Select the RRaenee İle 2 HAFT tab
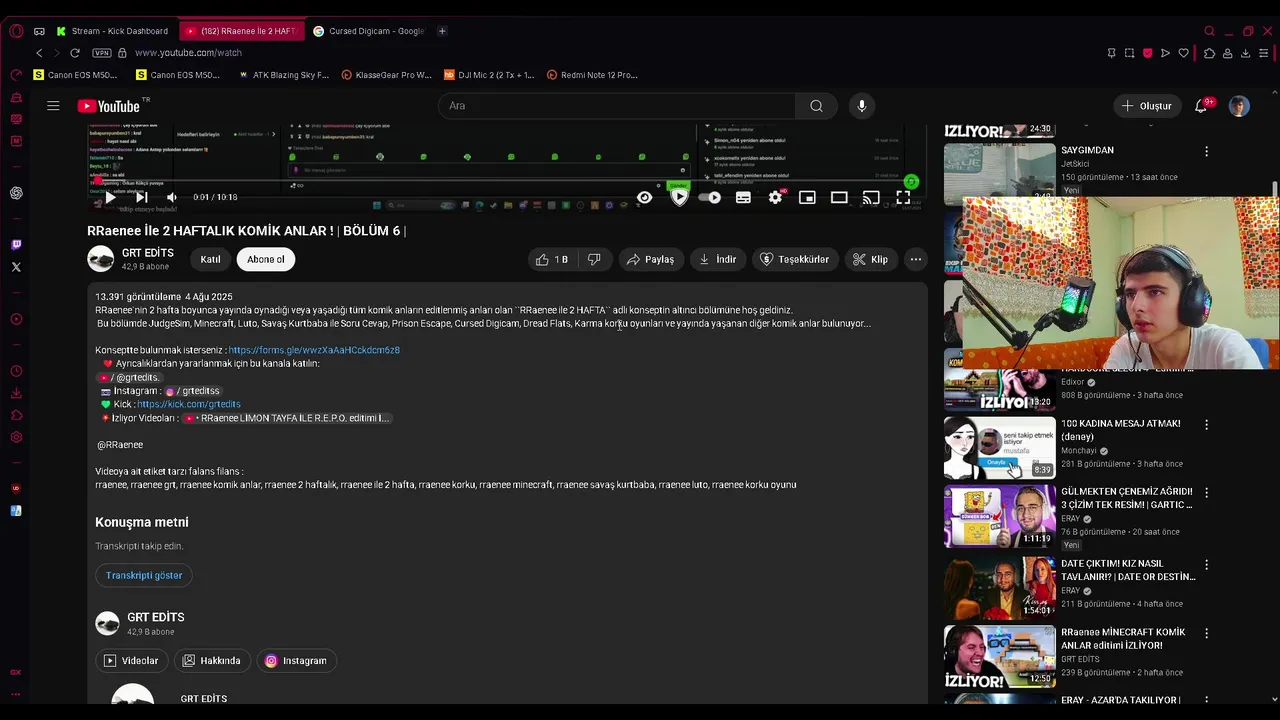The width and height of the screenshot is (1280, 720). click(241, 31)
